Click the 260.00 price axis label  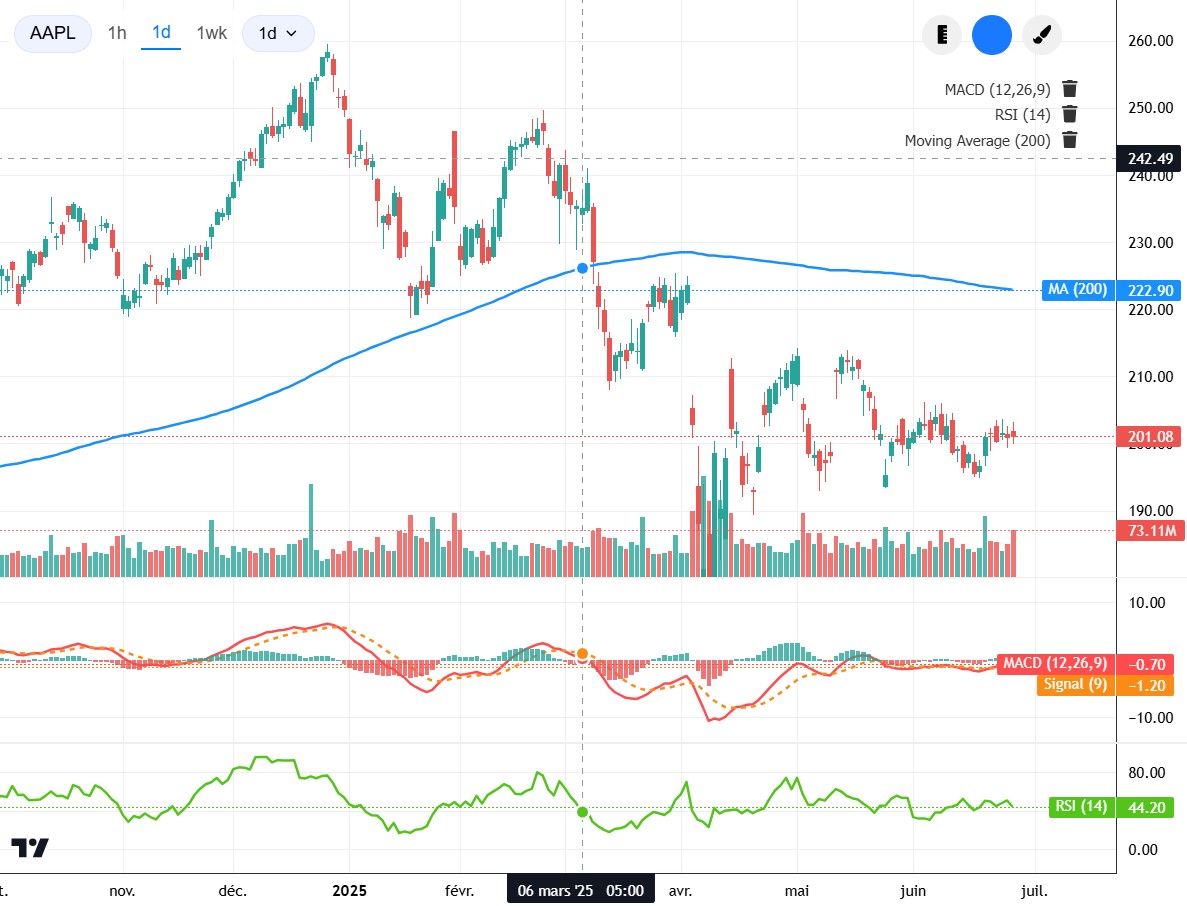point(1151,41)
